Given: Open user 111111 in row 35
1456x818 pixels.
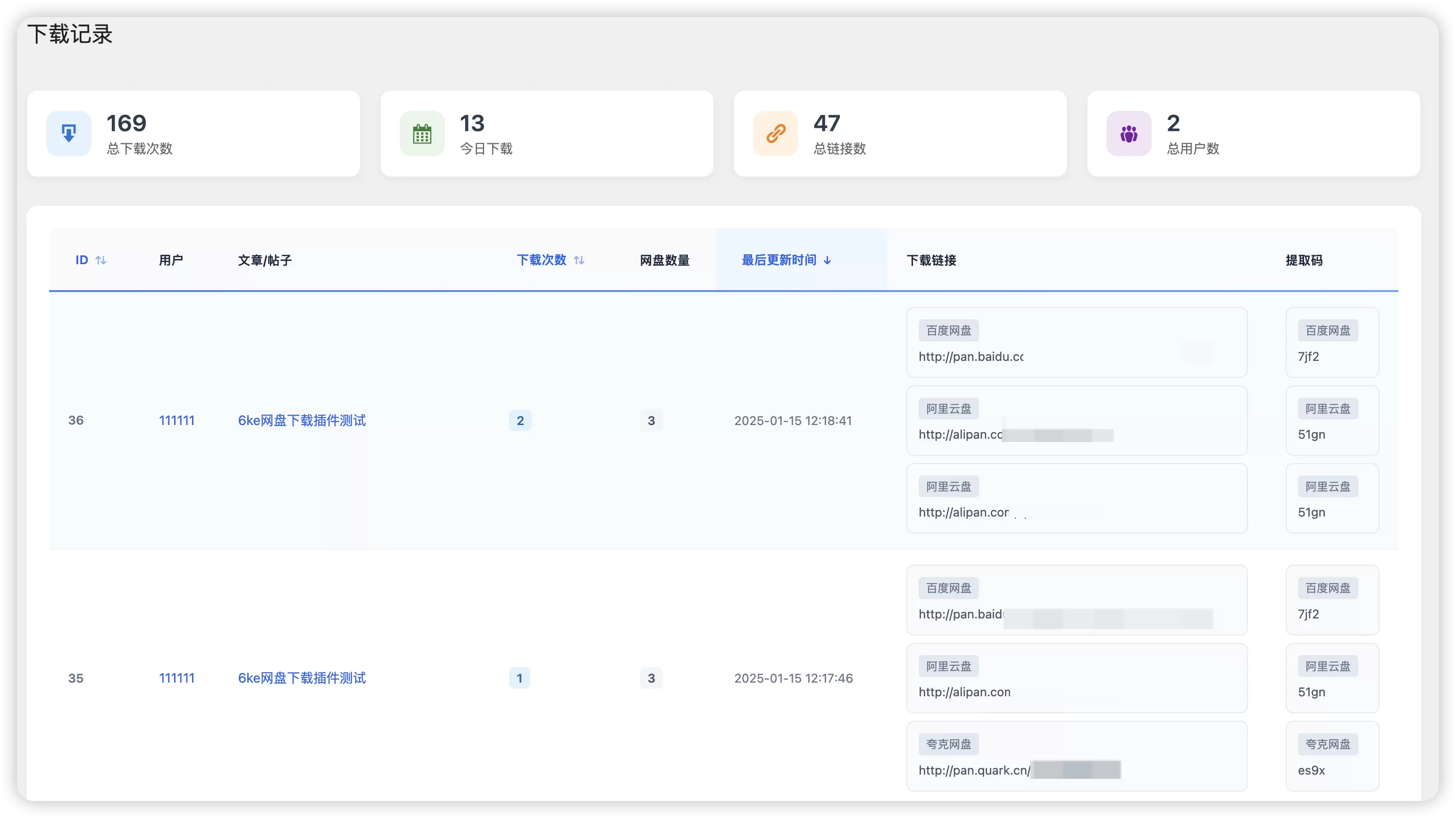Looking at the screenshot, I should (176, 678).
